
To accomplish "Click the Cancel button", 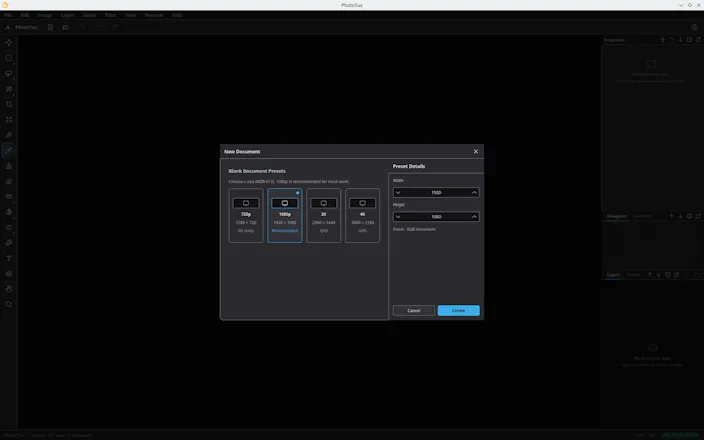I will 414,311.
